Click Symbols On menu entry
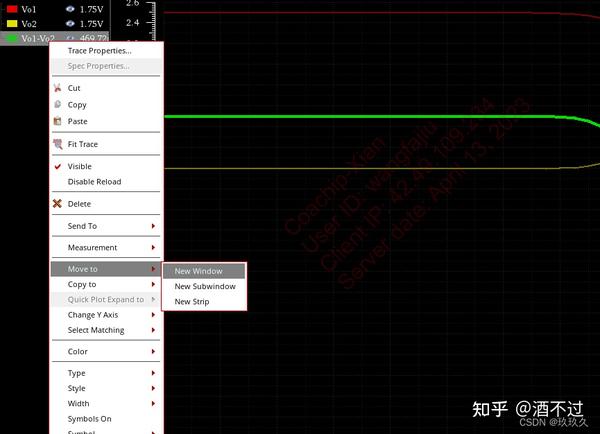 [x=106, y=419]
